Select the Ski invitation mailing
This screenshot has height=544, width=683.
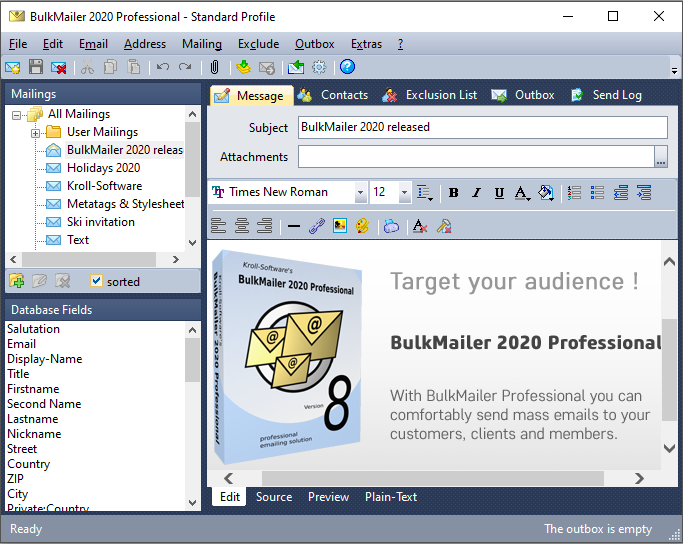pos(101,222)
